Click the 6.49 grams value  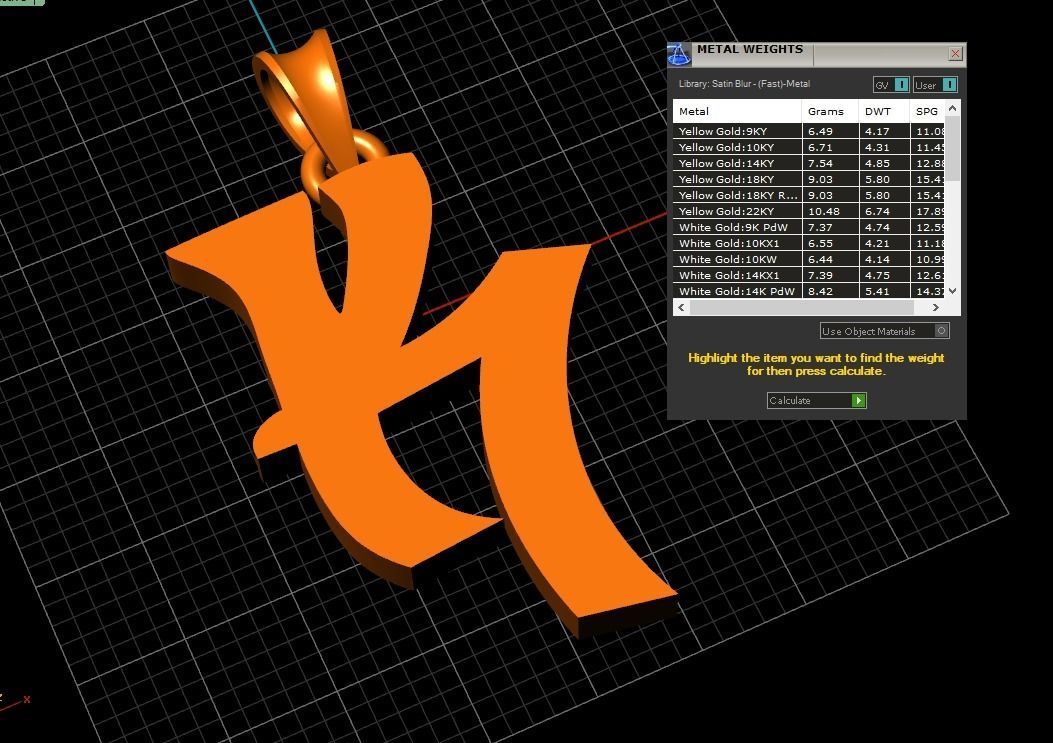click(x=820, y=132)
